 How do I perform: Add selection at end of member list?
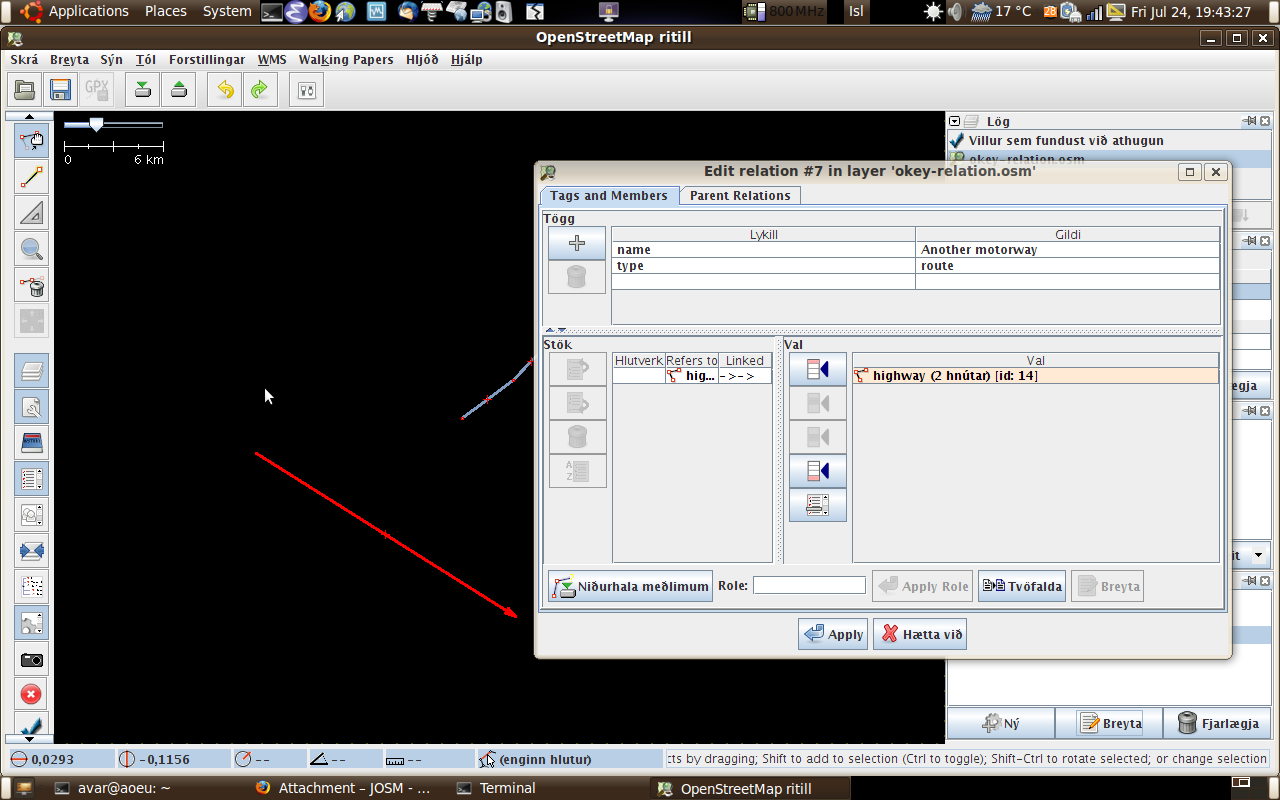tap(817, 471)
